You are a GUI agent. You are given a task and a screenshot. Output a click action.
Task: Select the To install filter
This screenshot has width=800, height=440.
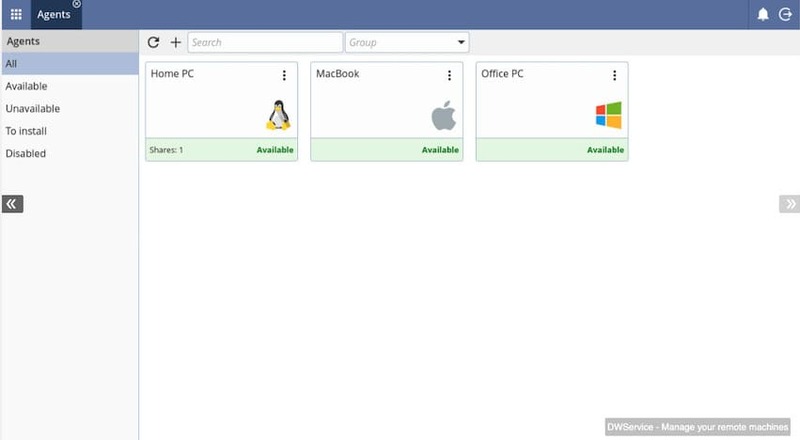(69, 131)
